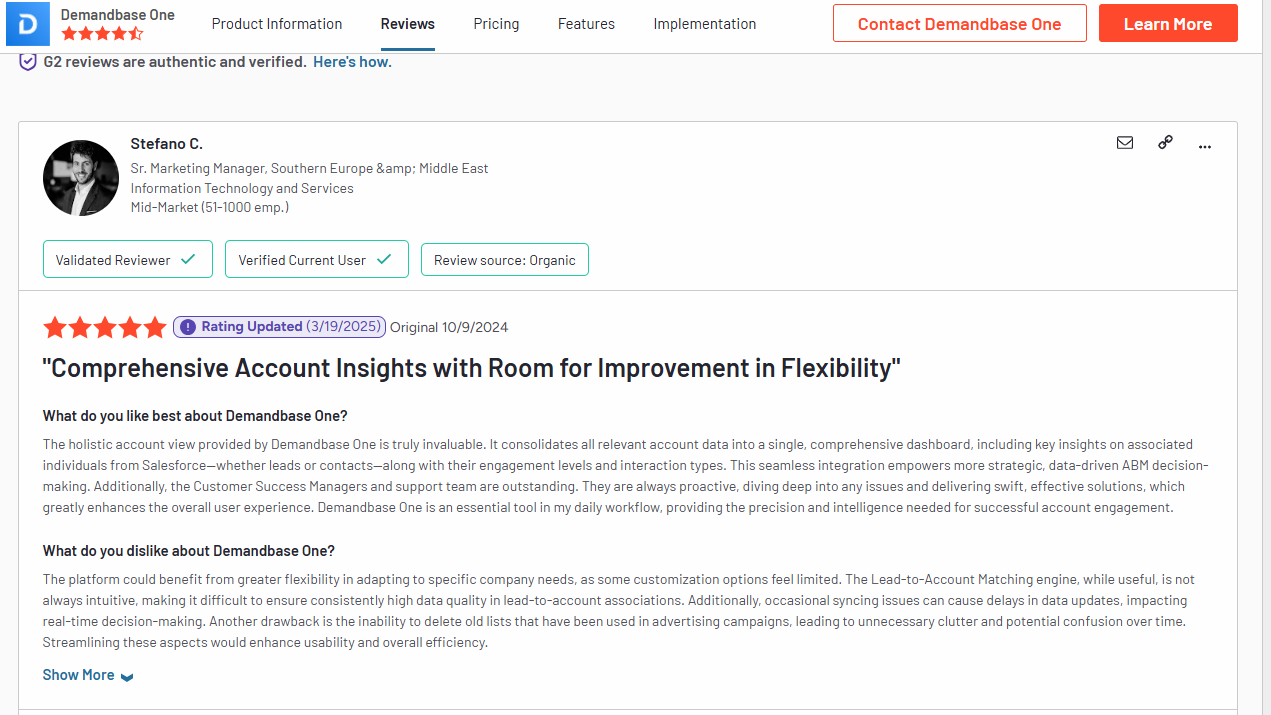
Task: Open the three-dot more options menu
Action: pyautogui.click(x=1205, y=146)
